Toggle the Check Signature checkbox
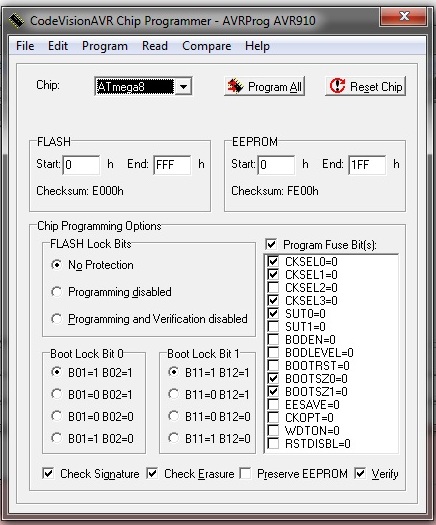The image size is (436, 525). [x=48, y=473]
